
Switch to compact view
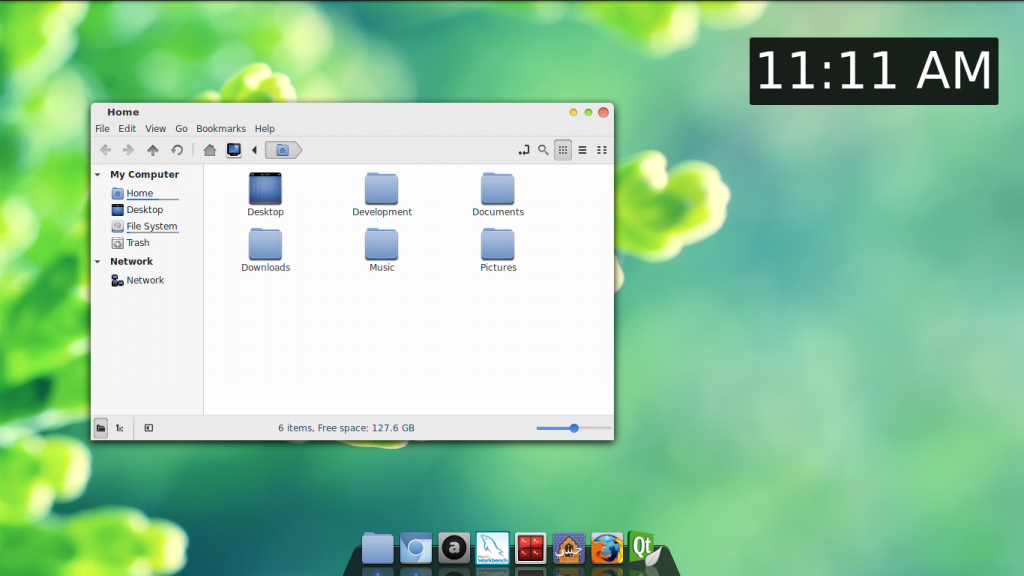[x=602, y=150]
